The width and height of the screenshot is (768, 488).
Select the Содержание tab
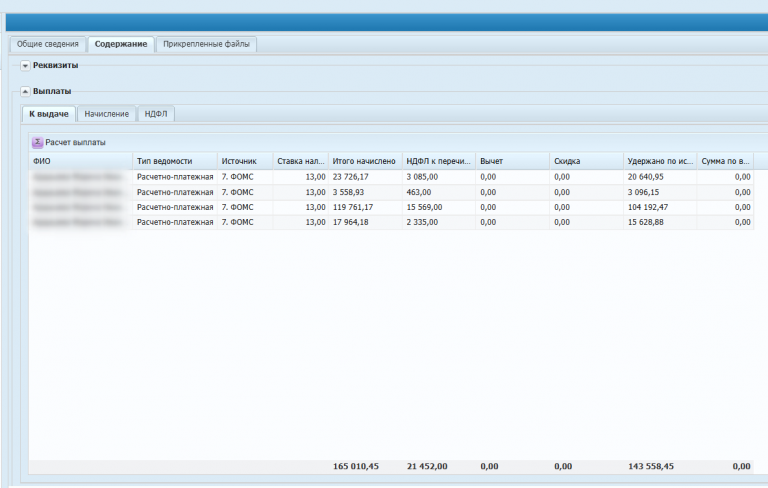121,44
